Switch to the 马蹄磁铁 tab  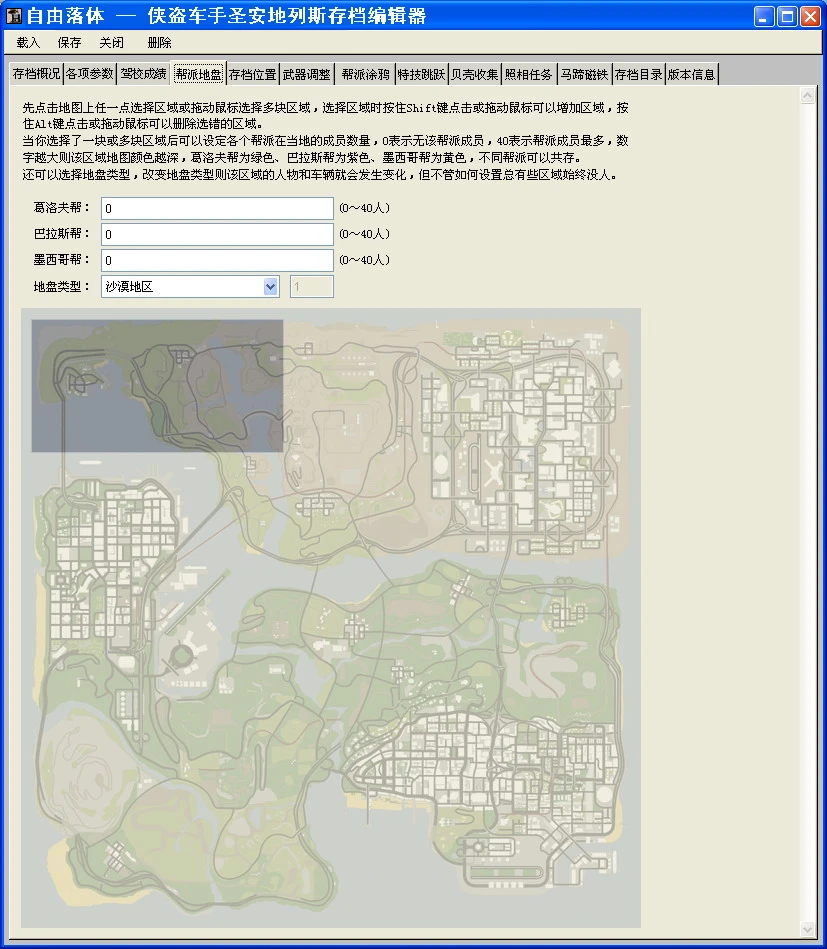click(x=584, y=74)
